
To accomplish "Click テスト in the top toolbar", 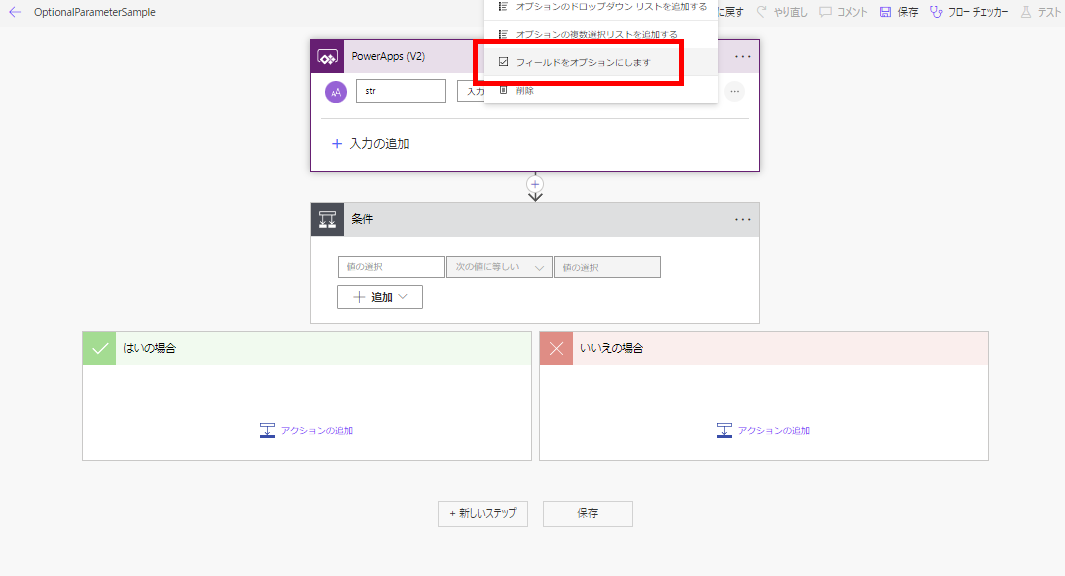I will 1041,12.
